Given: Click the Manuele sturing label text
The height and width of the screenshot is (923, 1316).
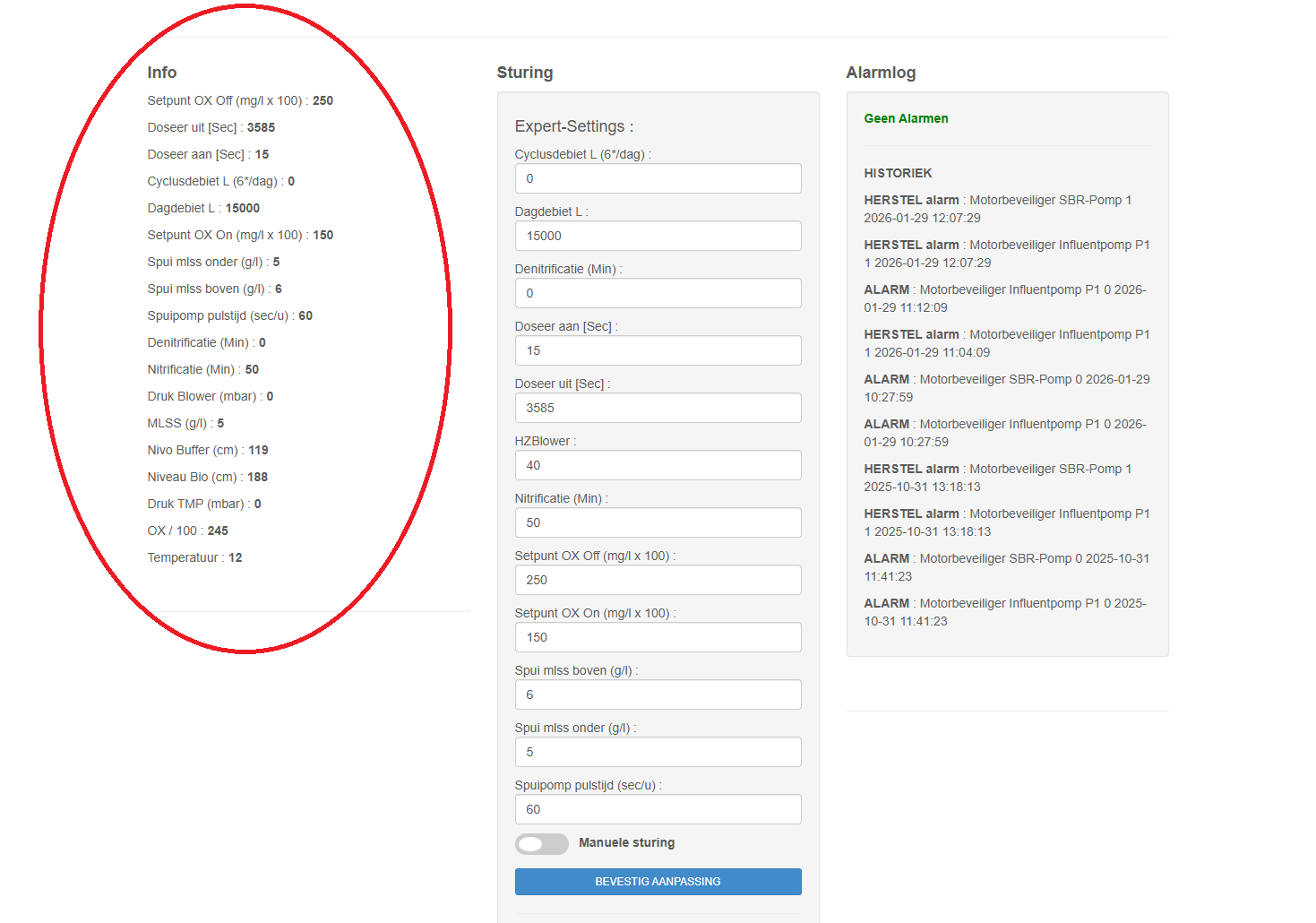Looking at the screenshot, I should click(x=626, y=843).
